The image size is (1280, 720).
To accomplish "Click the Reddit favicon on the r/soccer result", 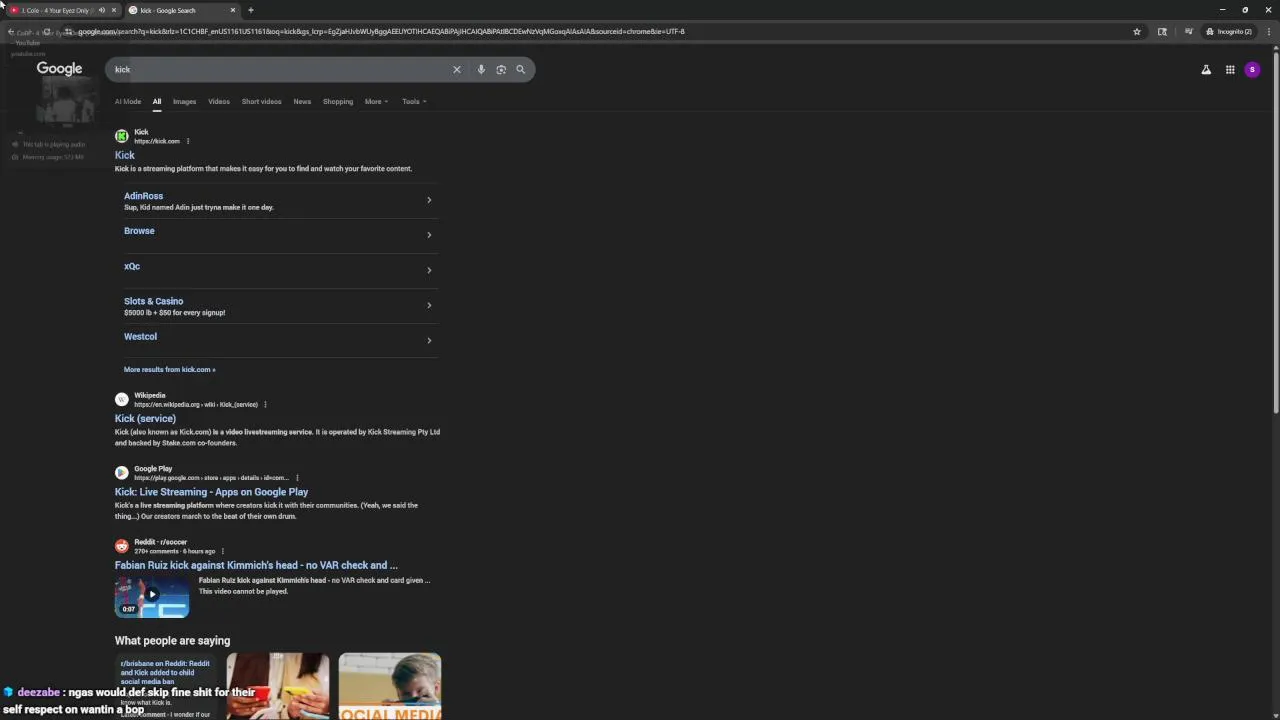I will click(122, 546).
